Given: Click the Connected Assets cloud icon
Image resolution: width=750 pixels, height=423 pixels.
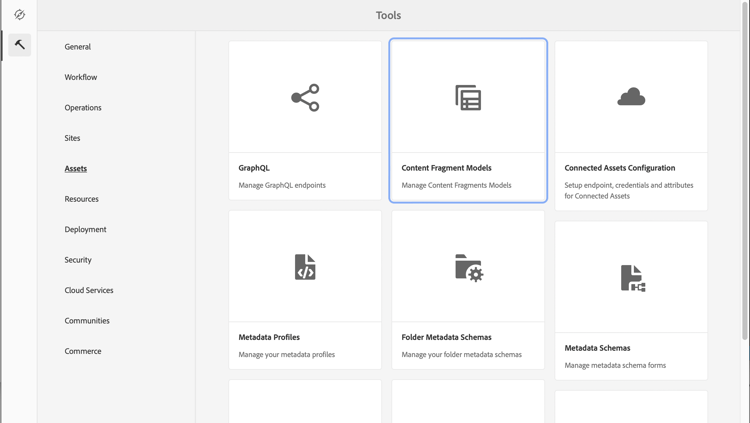Looking at the screenshot, I should pyautogui.click(x=631, y=97).
